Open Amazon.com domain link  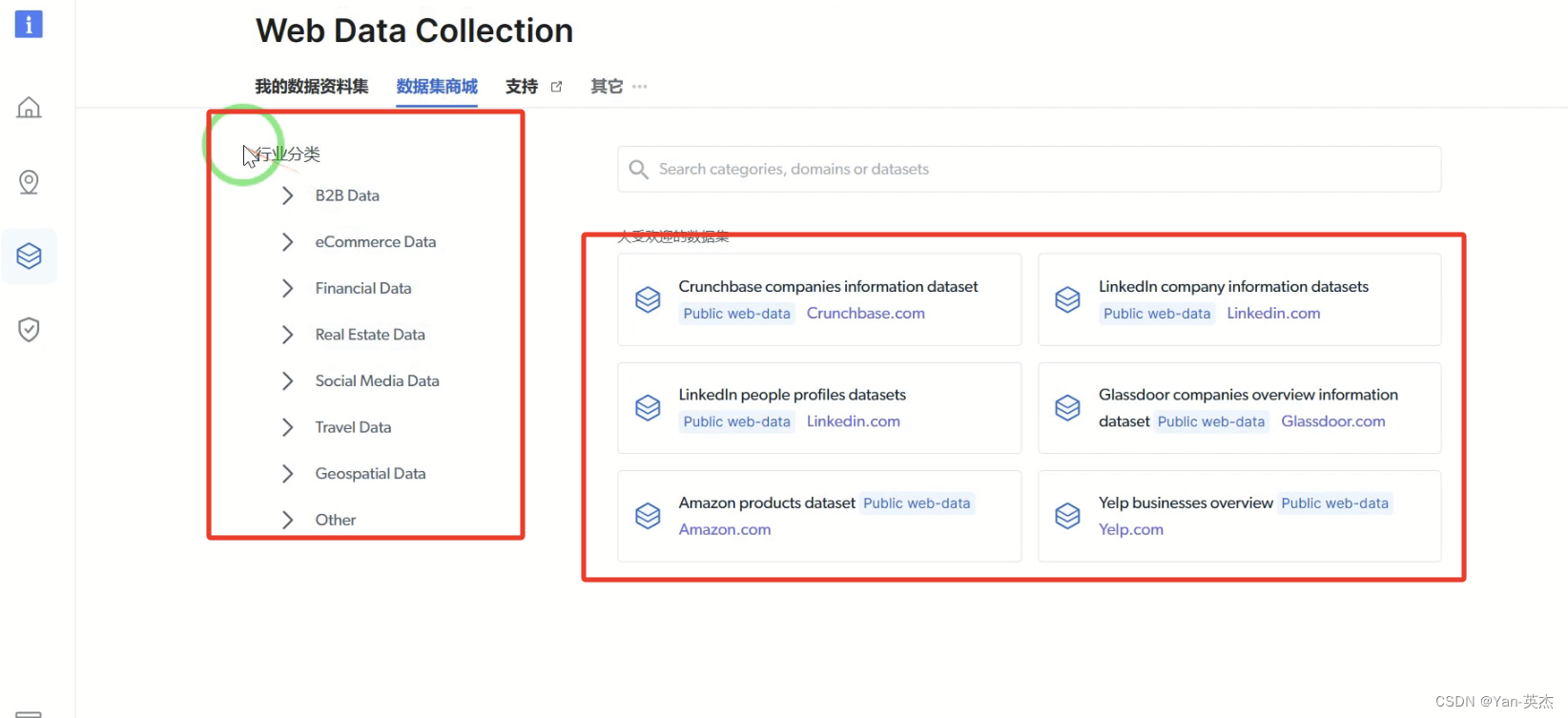725,530
